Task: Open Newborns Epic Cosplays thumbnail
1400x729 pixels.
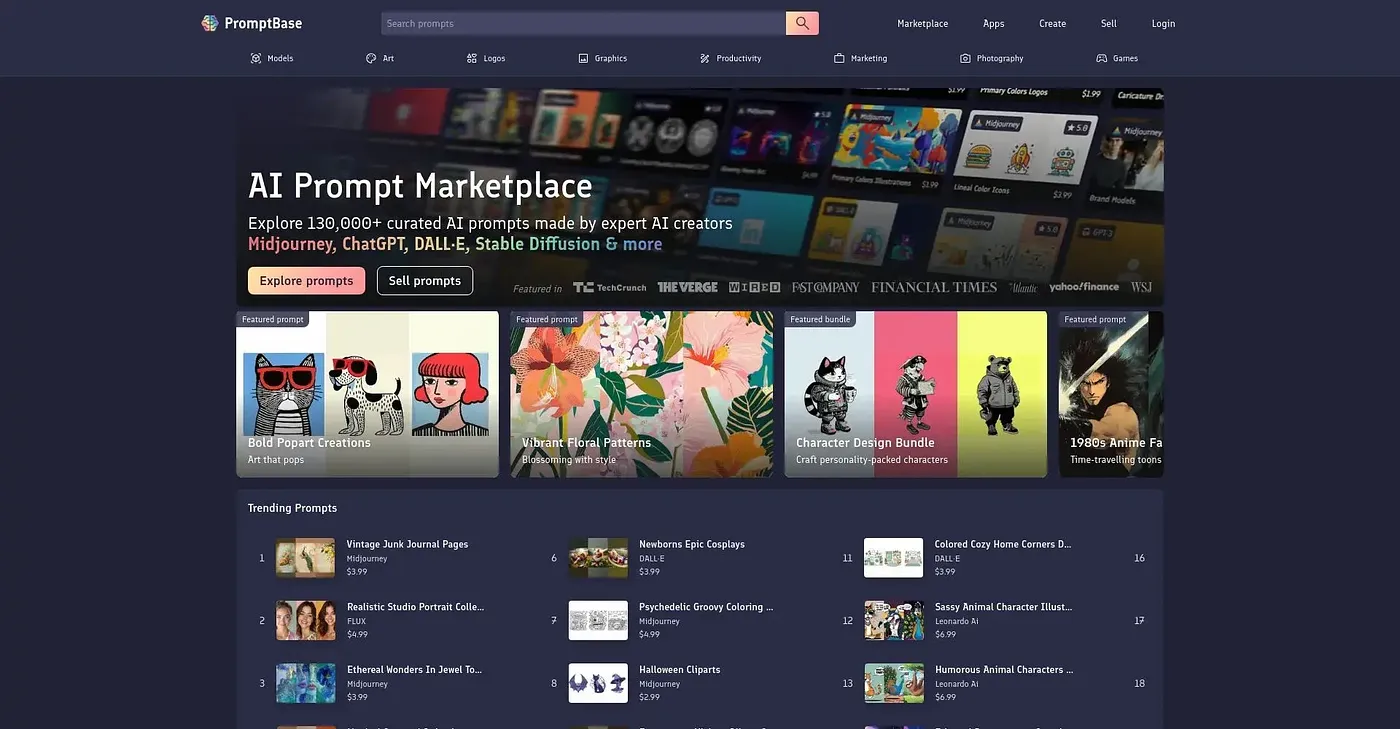Action: [x=598, y=558]
